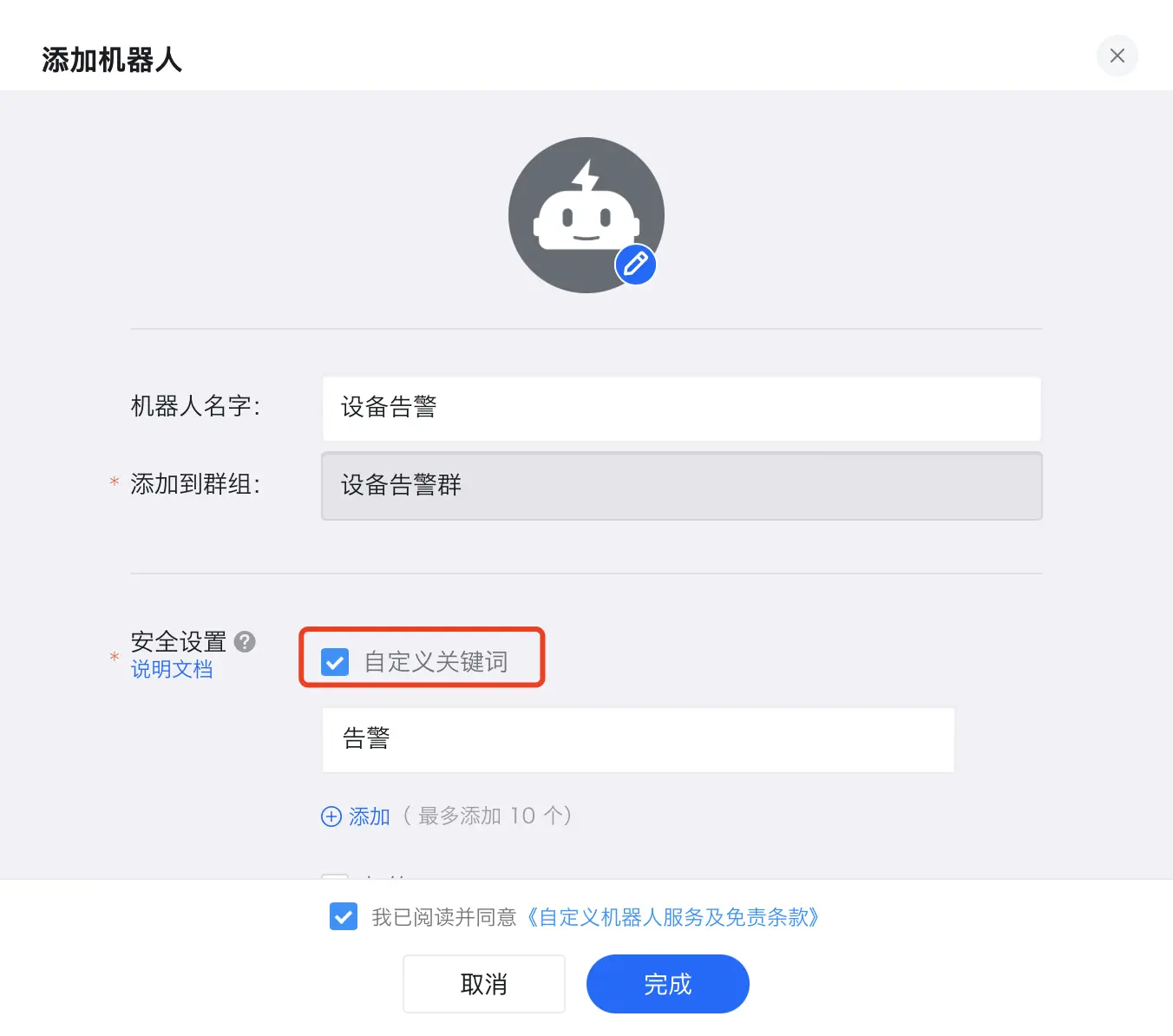Close the 添加机器人 dialog
This screenshot has height=1036, width=1173.
pyautogui.click(x=1117, y=56)
